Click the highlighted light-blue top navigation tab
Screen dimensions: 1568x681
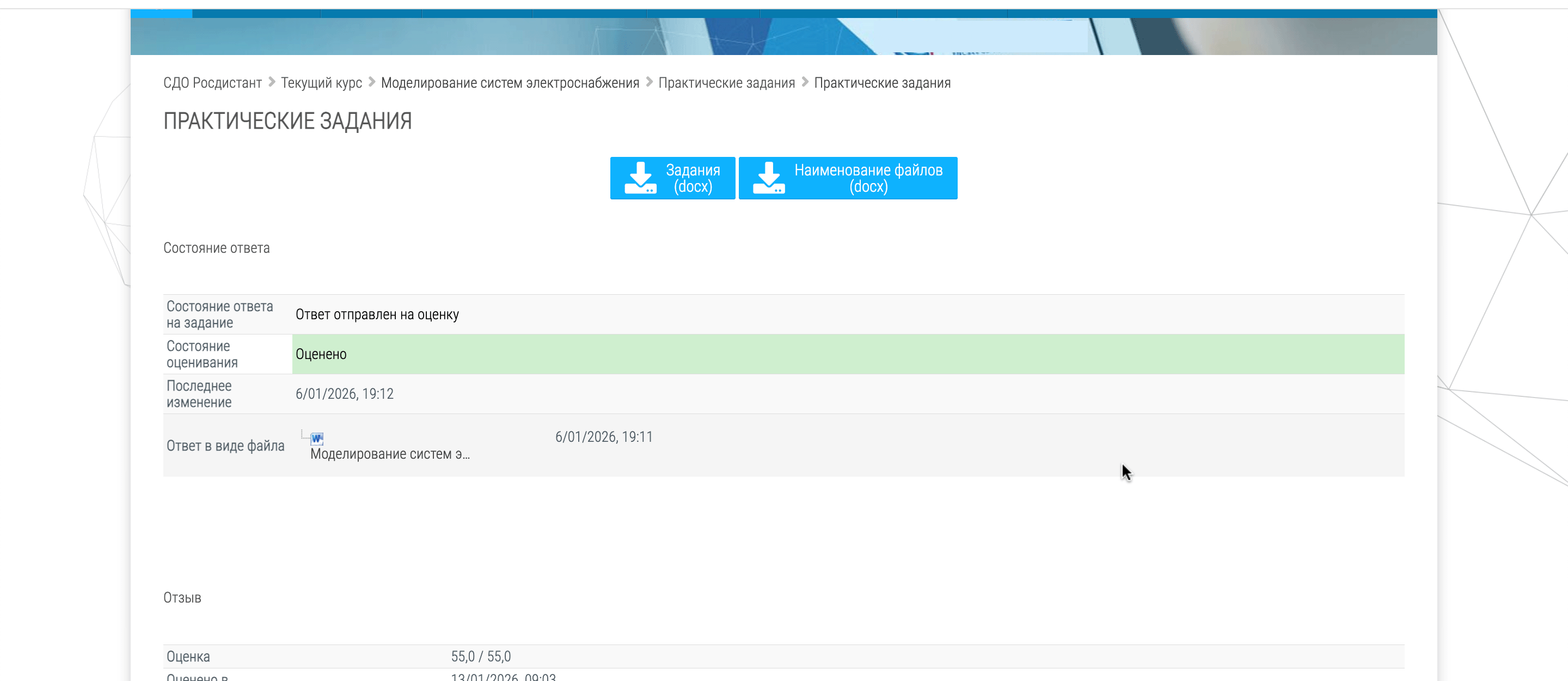(x=161, y=13)
